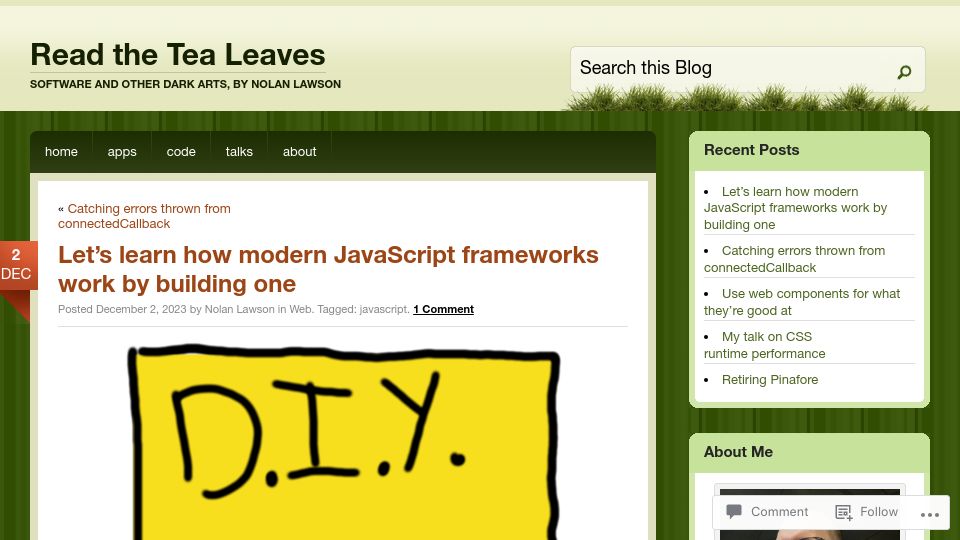Click the D.I.Y. yellow sign image

pyautogui.click(x=343, y=442)
